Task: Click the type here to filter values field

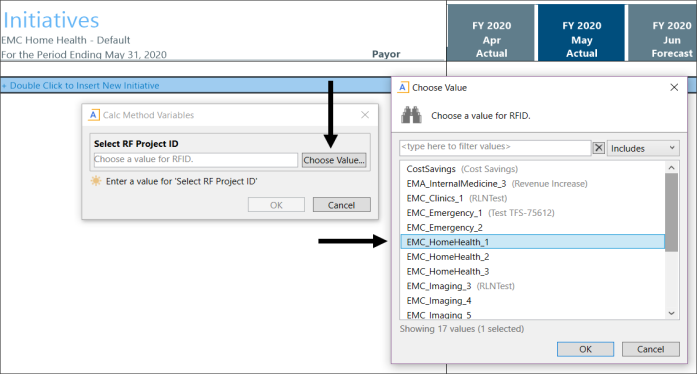Action: pyautogui.click(x=495, y=148)
